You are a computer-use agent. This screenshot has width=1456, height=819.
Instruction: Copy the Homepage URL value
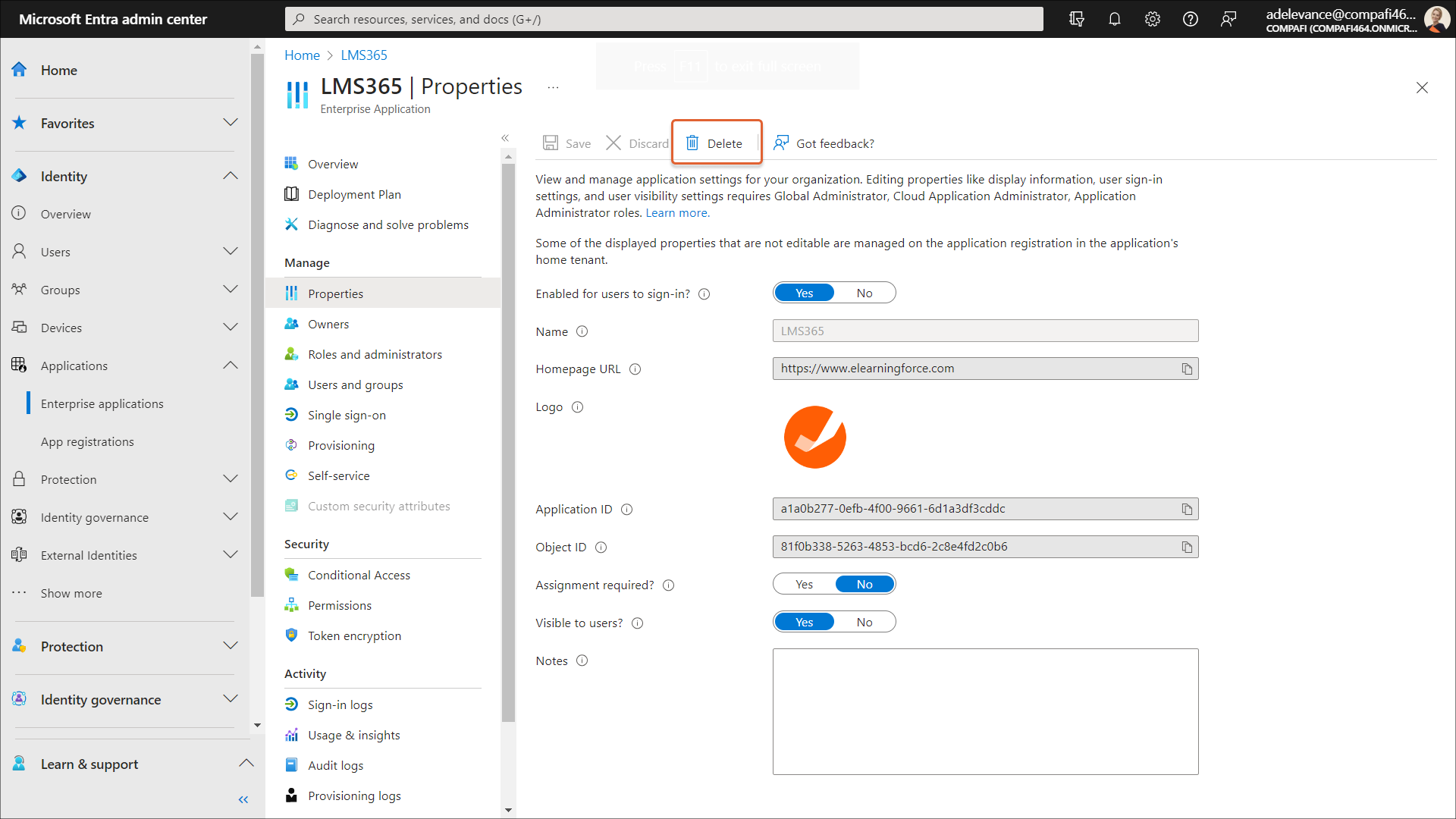pos(1187,369)
